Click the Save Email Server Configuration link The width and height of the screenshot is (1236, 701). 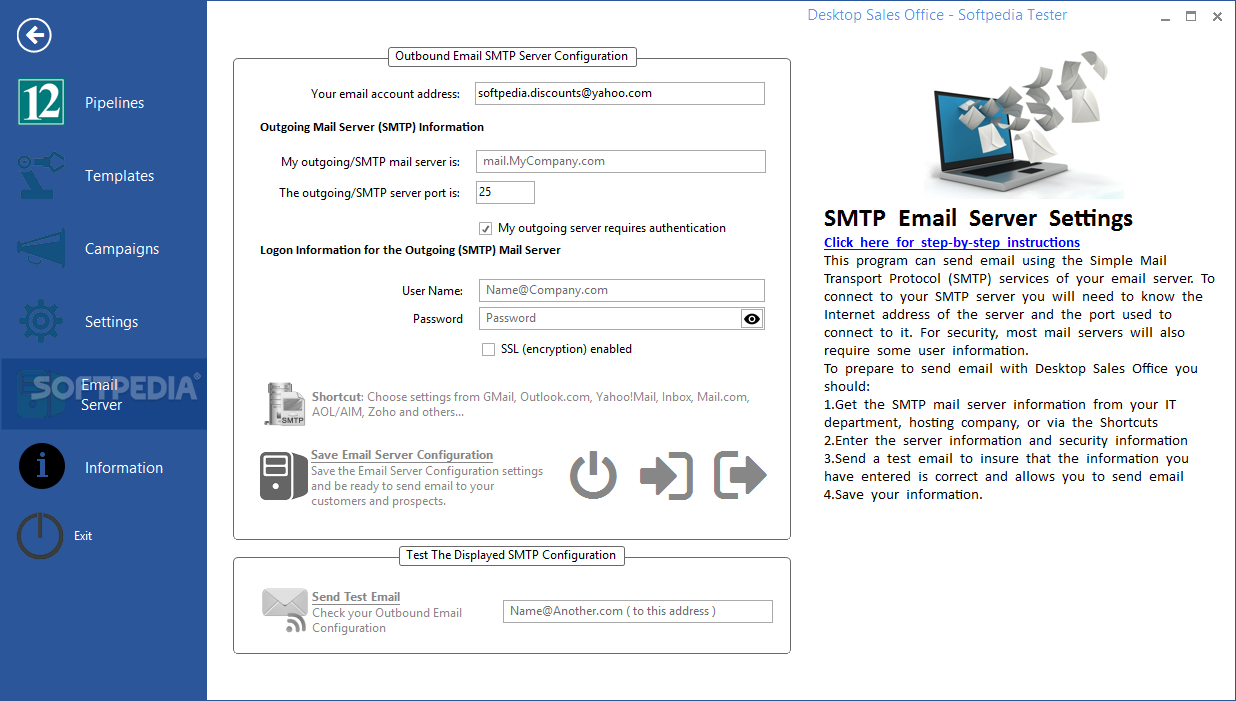click(401, 455)
